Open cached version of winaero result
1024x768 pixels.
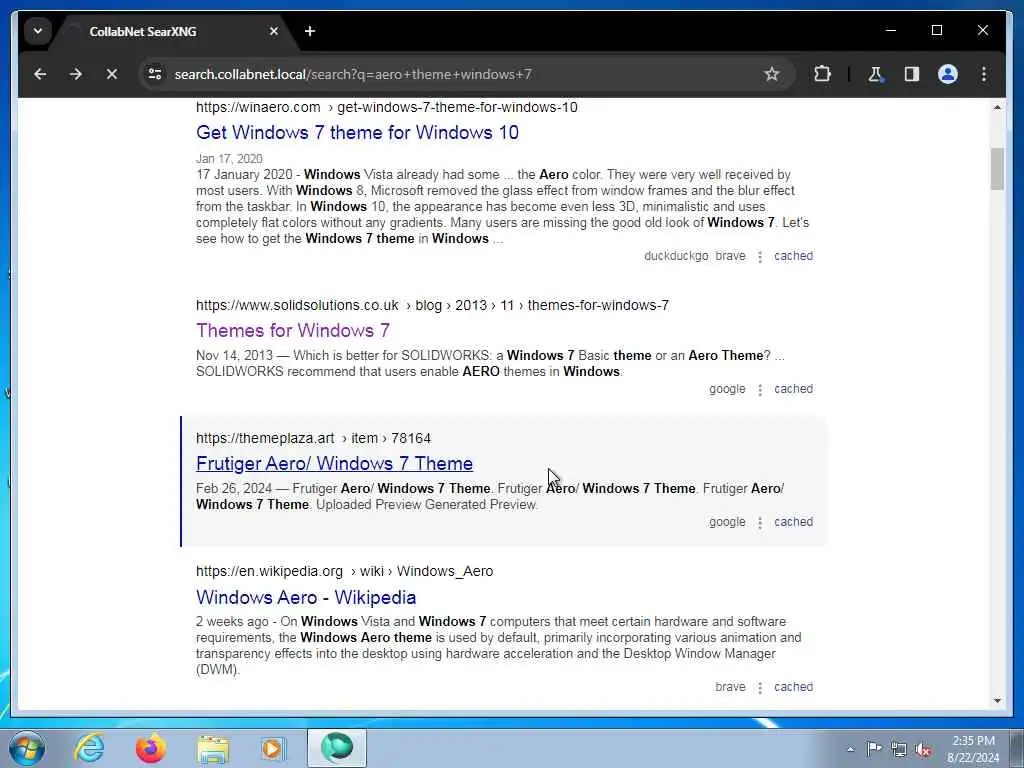[x=793, y=256]
